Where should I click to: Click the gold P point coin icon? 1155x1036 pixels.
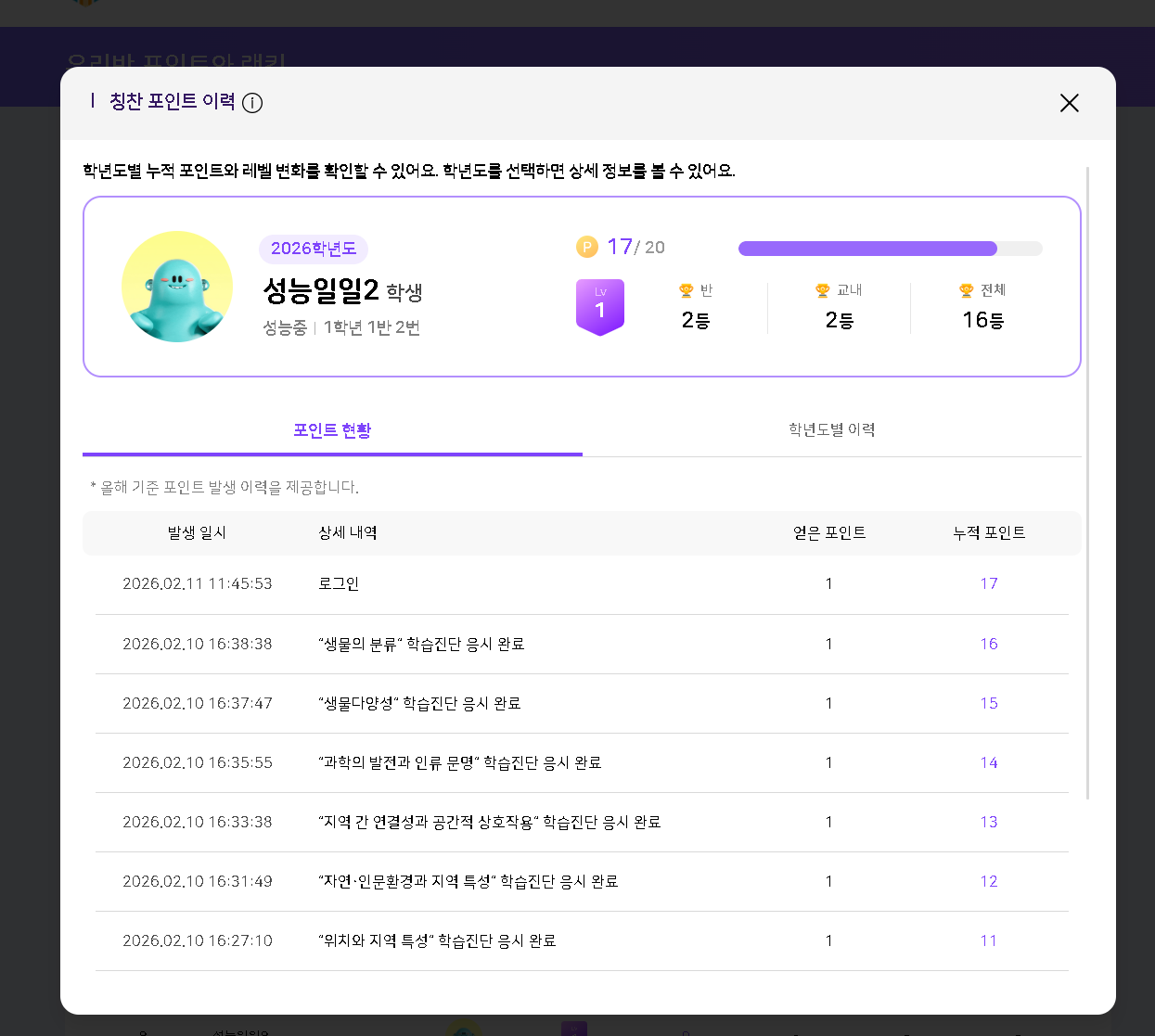(587, 247)
